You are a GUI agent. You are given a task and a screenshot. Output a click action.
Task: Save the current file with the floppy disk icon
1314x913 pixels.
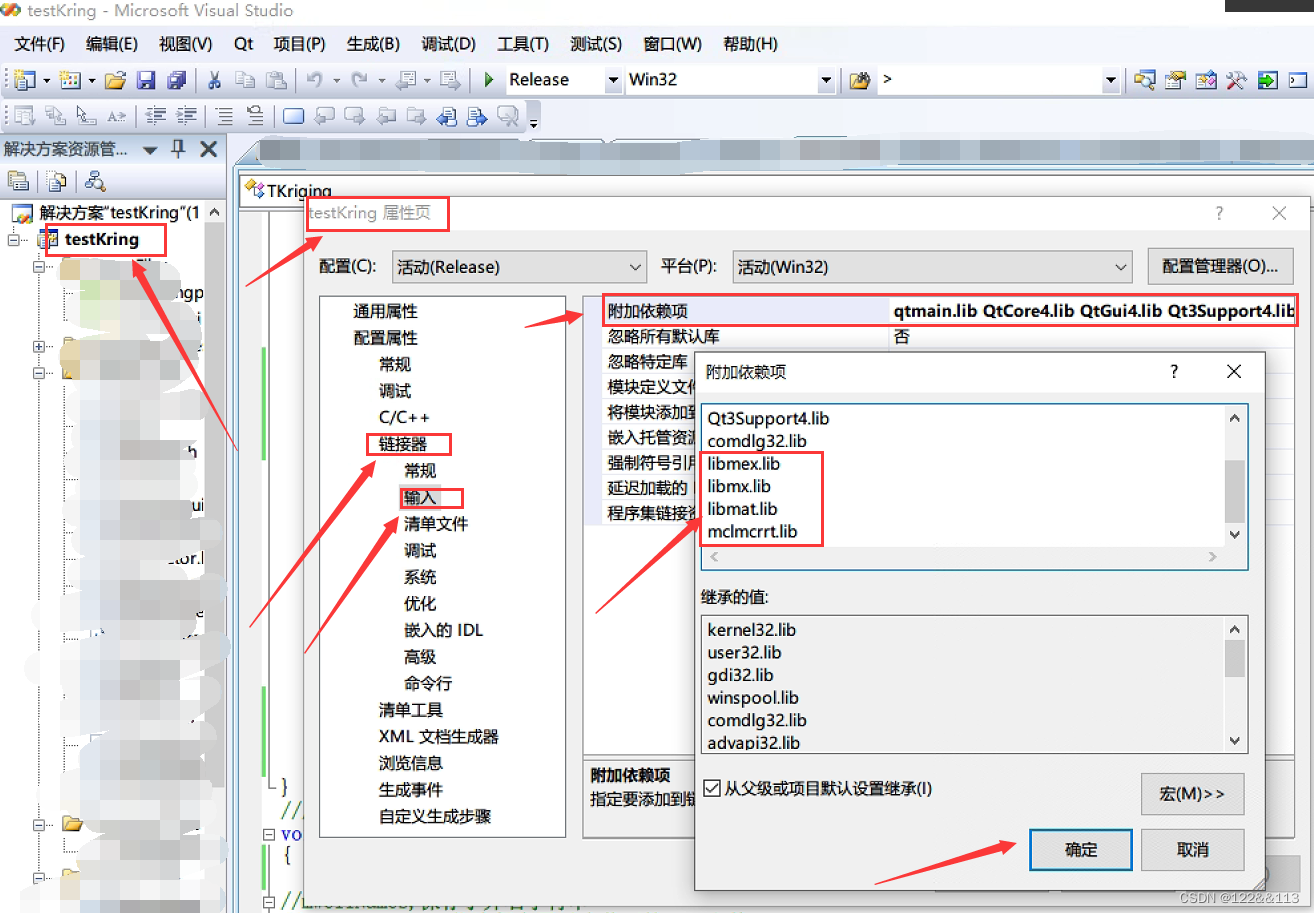(146, 80)
